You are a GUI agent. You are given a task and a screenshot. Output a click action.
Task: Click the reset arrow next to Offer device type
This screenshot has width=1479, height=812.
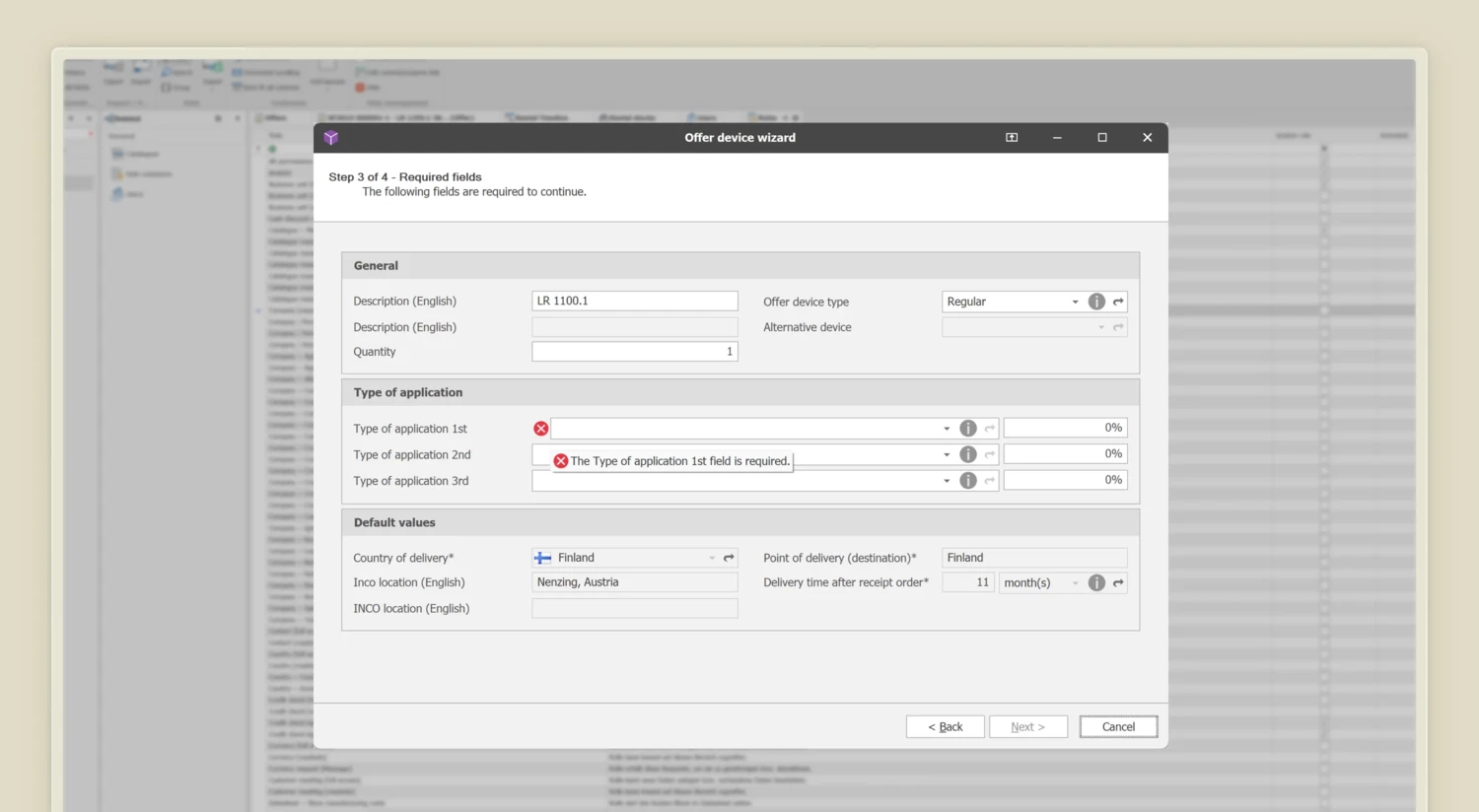click(x=1118, y=302)
